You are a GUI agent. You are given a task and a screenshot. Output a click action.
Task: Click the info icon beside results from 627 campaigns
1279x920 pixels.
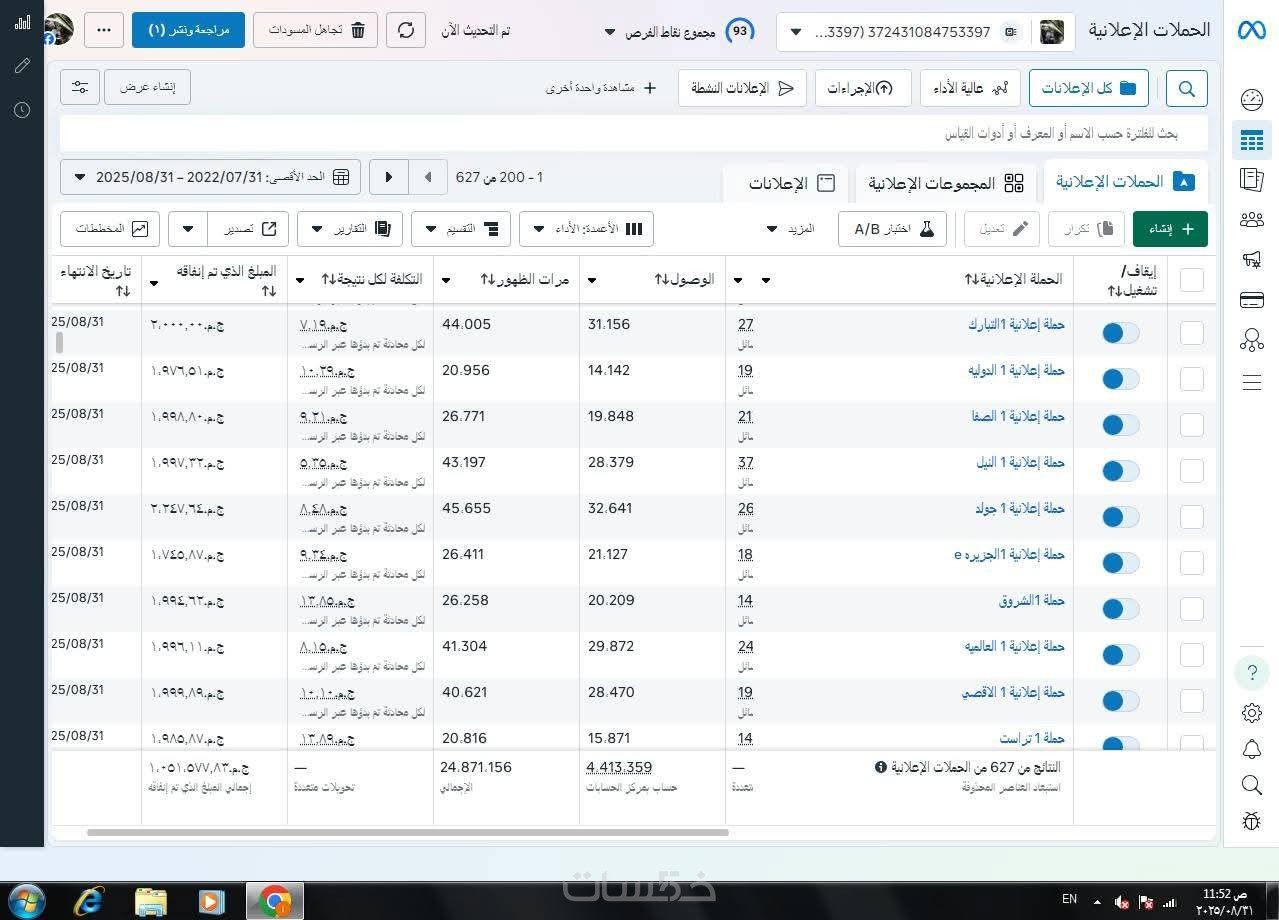[881, 767]
